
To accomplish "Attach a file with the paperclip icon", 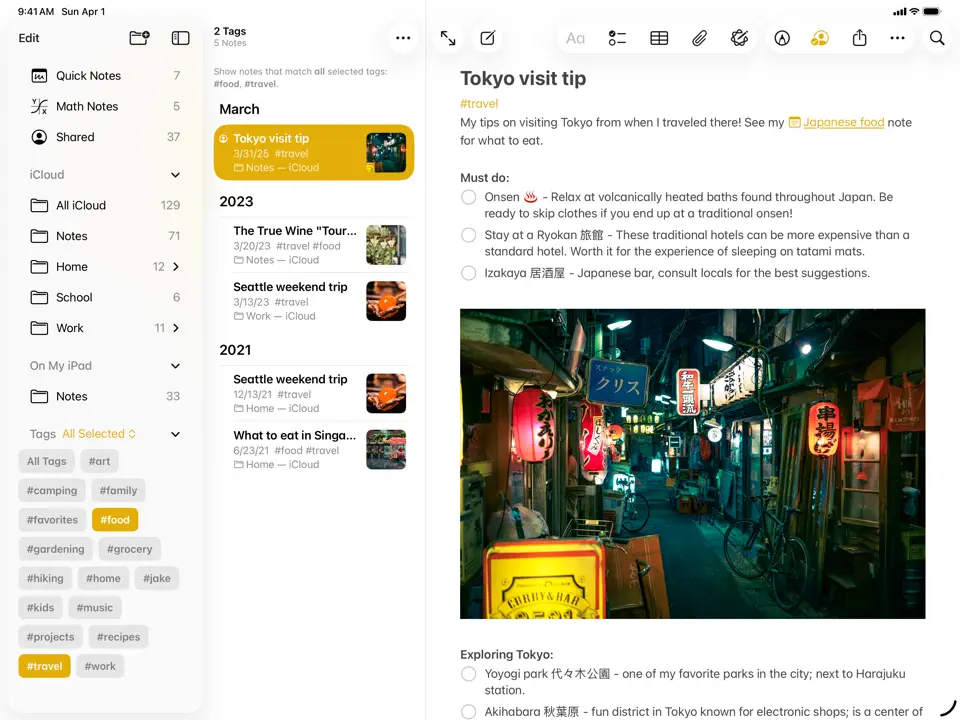I will point(700,38).
